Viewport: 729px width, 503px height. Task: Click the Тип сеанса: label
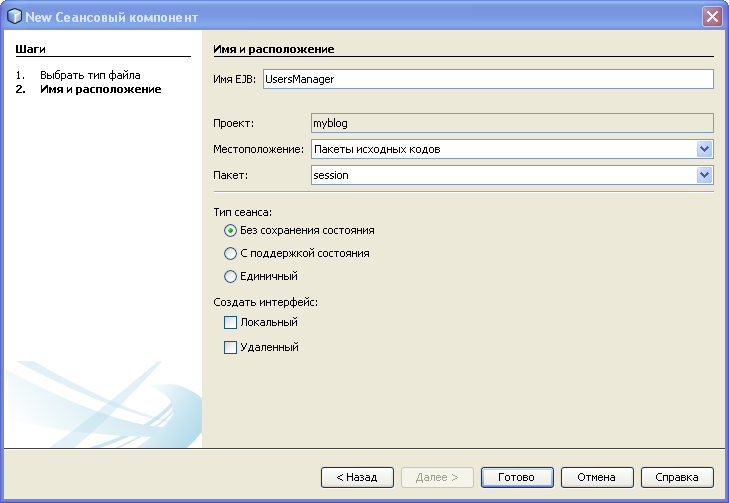tap(243, 212)
